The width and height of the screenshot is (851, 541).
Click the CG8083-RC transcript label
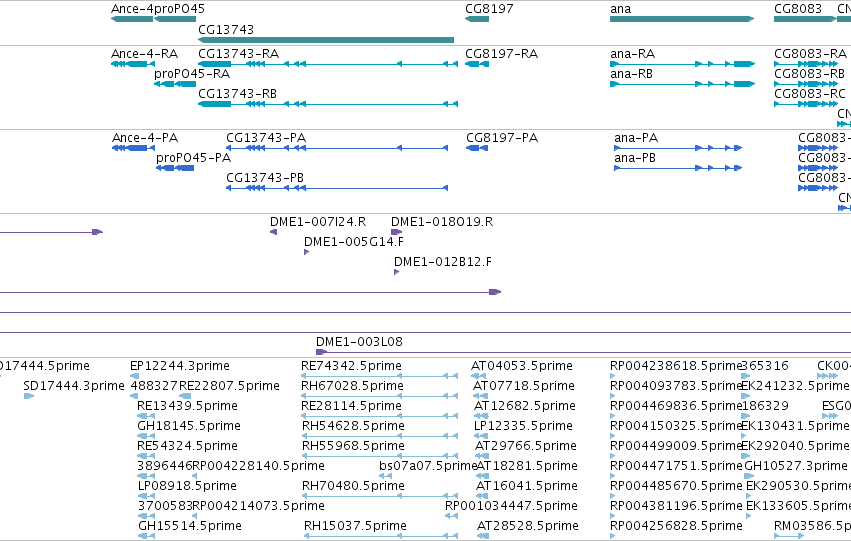pyautogui.click(x=810, y=94)
